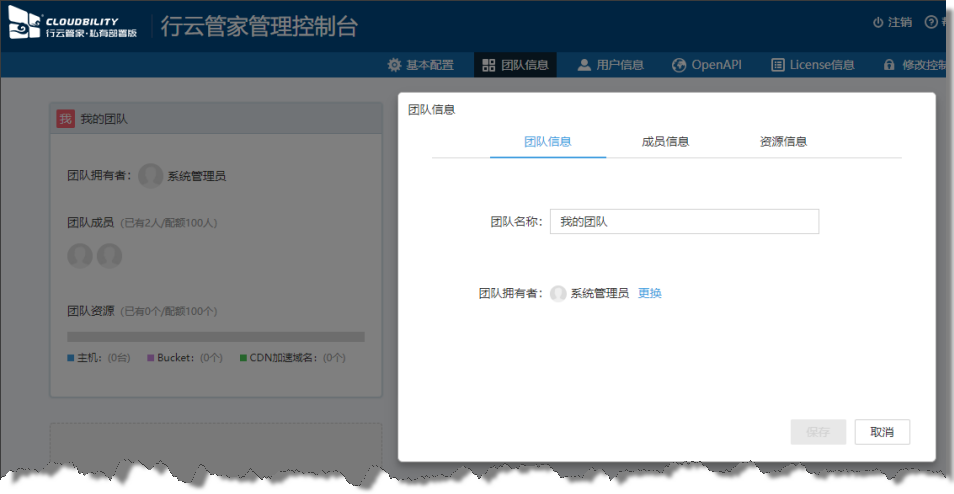Image resolution: width=954 pixels, height=494 pixels.
Task: Click the team owner avatar in 我的团队 card
Action: [151, 176]
